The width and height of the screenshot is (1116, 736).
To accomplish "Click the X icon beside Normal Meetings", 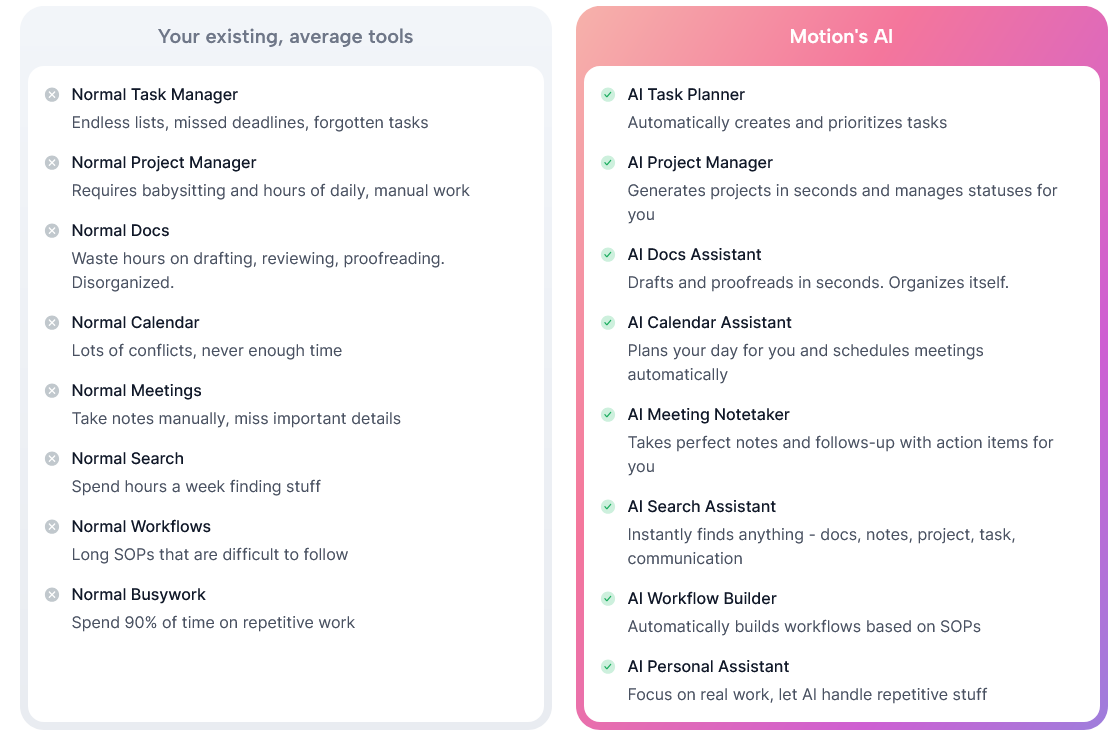I will coord(52,391).
